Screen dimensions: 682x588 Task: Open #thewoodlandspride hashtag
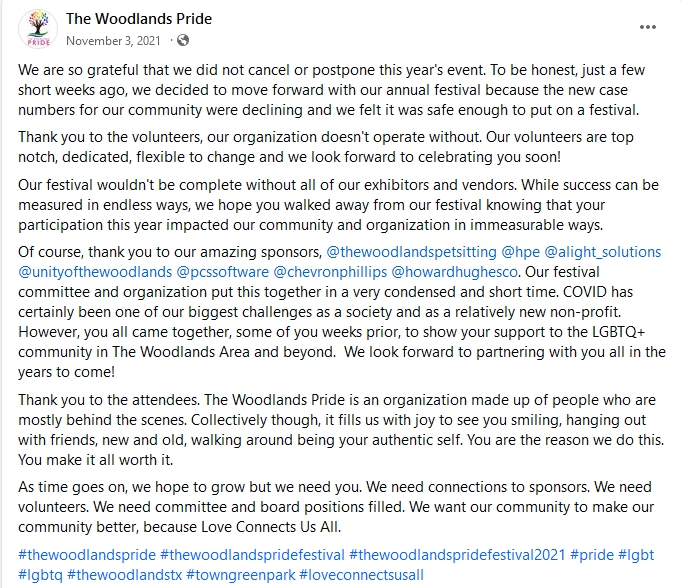tap(86, 554)
